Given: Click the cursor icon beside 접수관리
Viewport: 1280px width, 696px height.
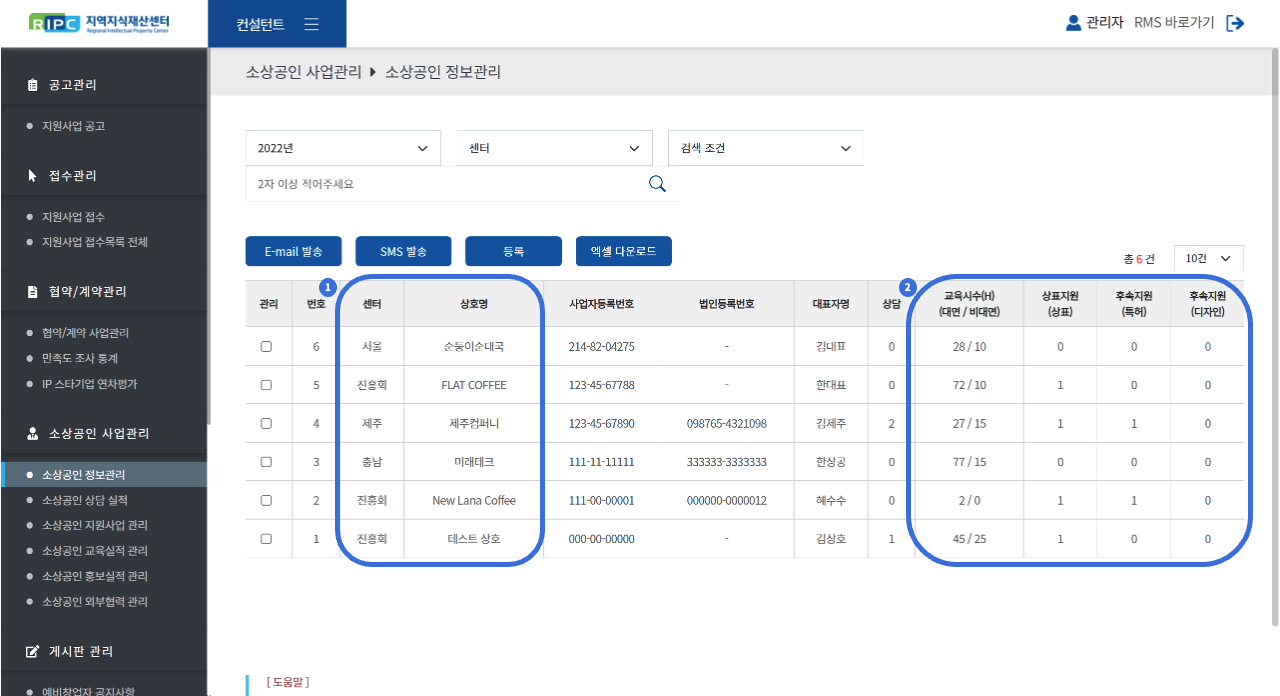Looking at the screenshot, I should click(x=32, y=175).
